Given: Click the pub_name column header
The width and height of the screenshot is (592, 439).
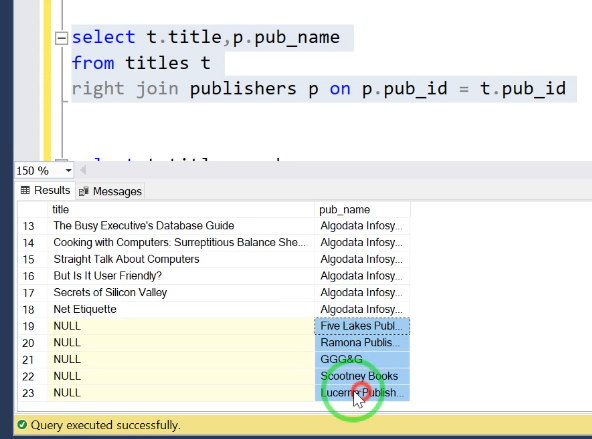Looking at the screenshot, I should coord(362,209).
